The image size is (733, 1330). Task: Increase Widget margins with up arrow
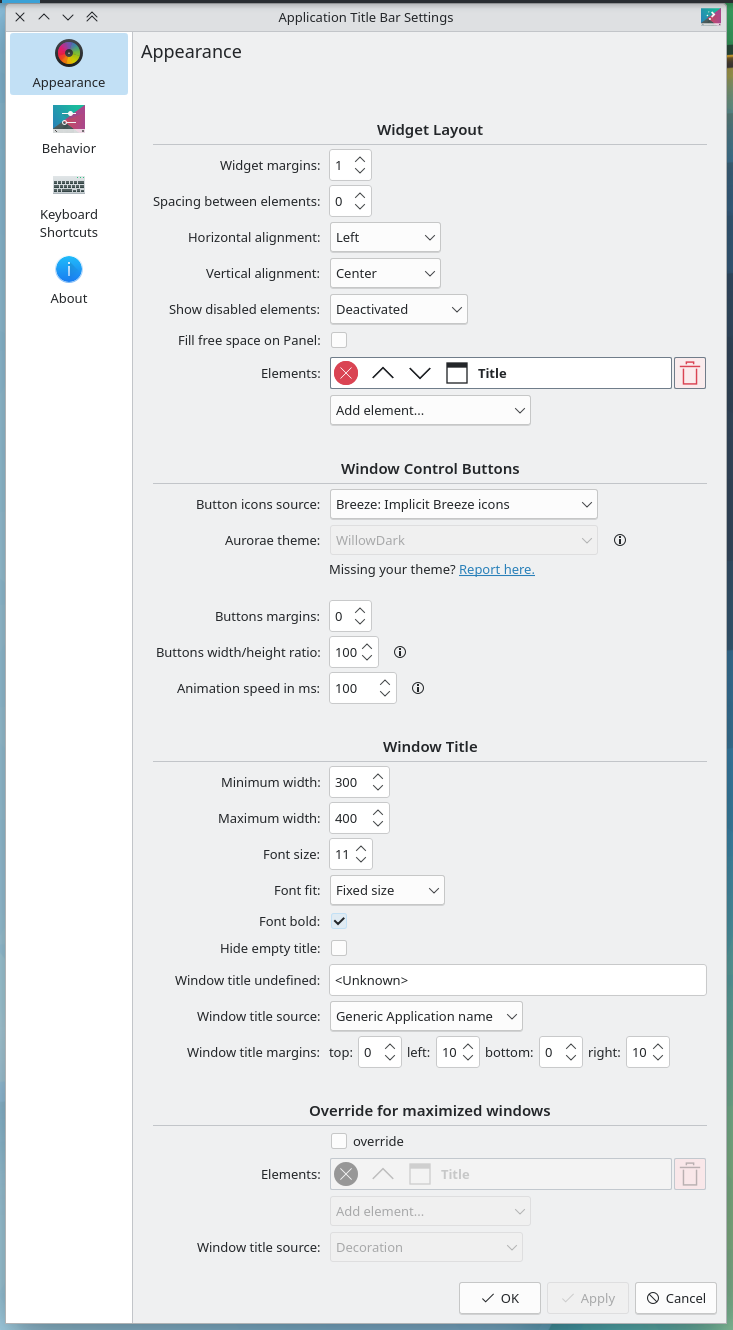pyautogui.click(x=360, y=158)
